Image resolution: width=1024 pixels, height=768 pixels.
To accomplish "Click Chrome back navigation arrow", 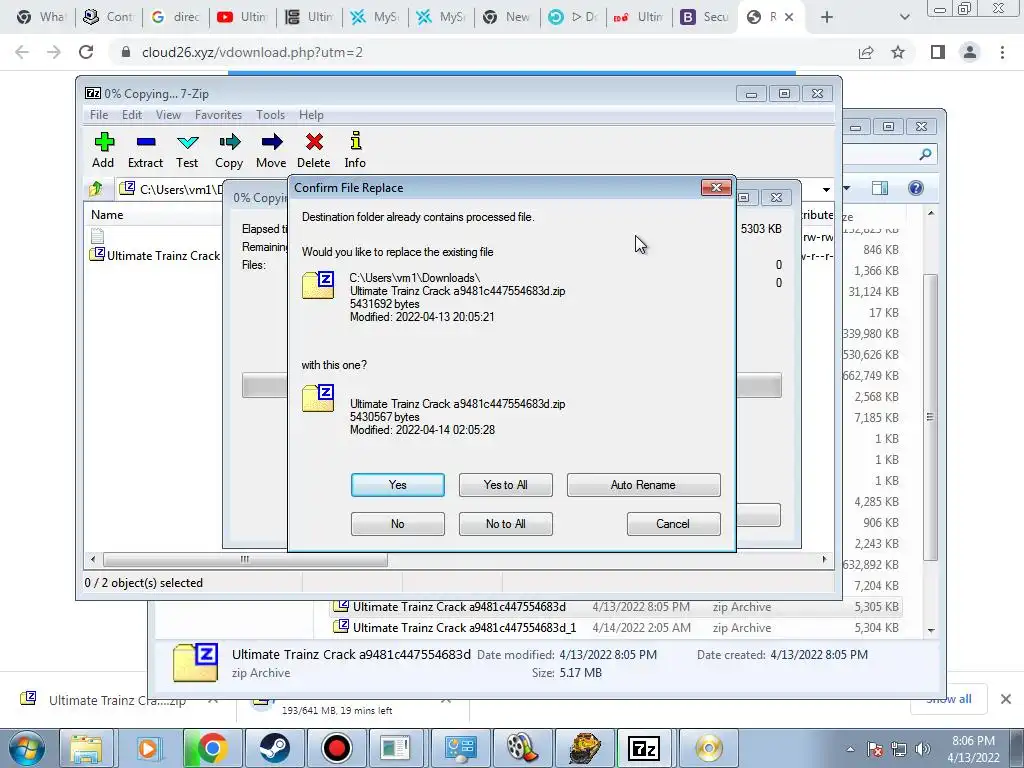I will tap(22, 52).
